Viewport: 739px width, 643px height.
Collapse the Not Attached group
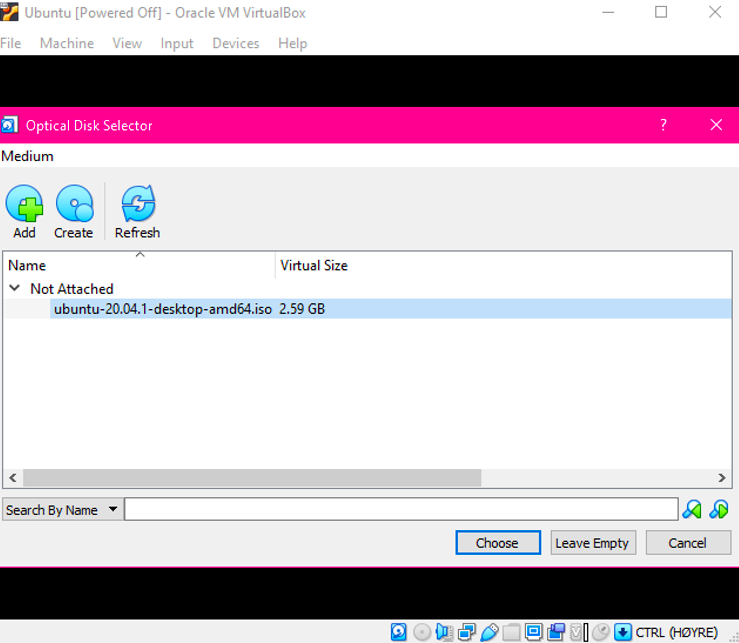click(x=15, y=288)
